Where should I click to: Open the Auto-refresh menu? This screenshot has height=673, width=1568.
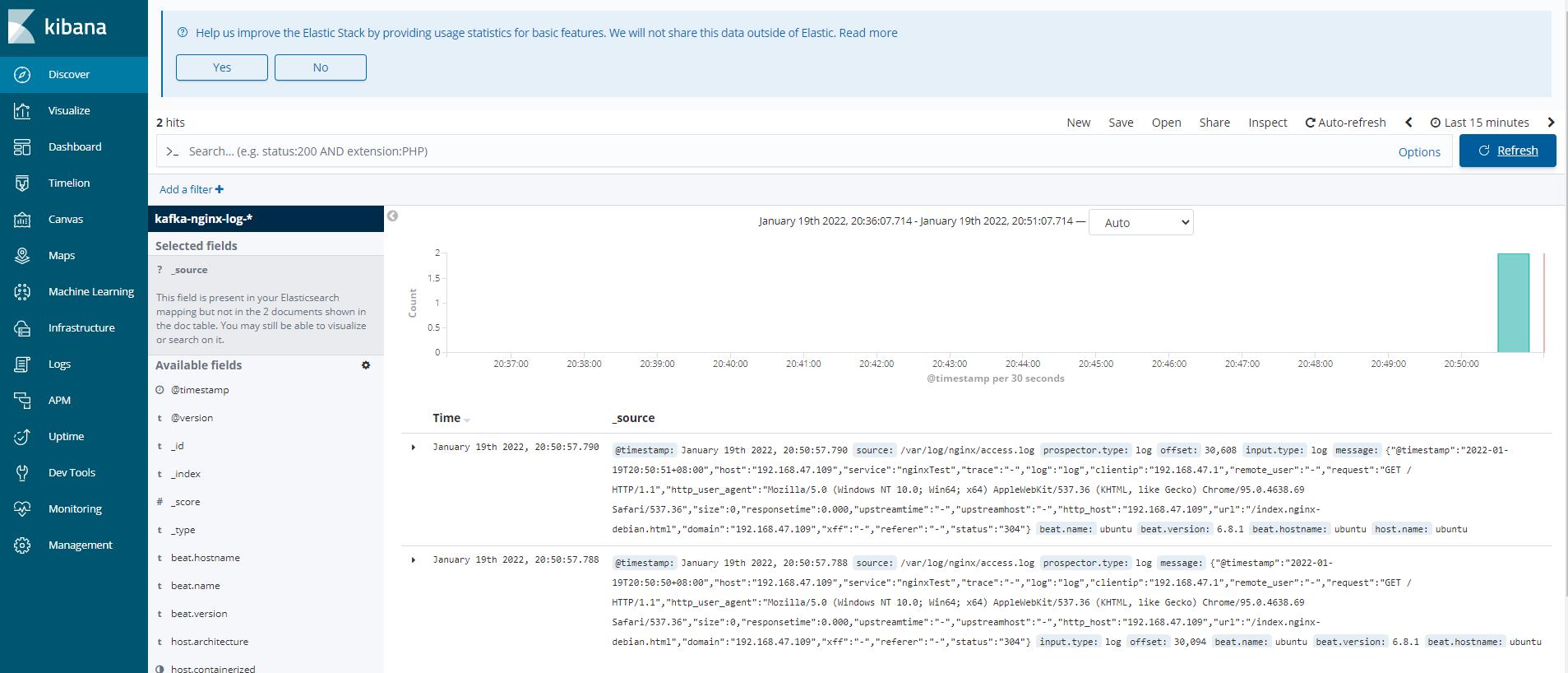[1345, 123]
